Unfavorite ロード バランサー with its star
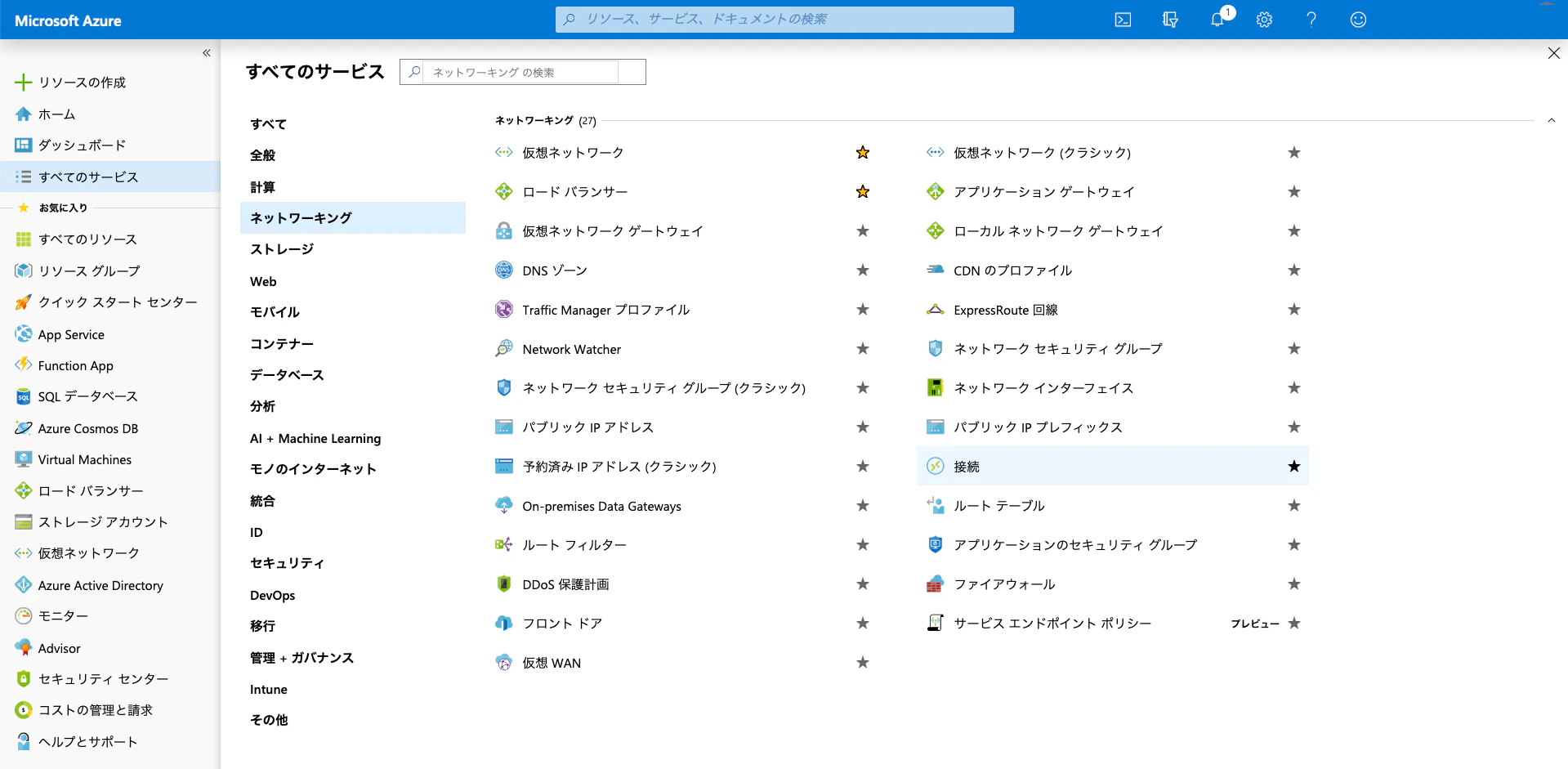The image size is (1568, 769). 863,192
